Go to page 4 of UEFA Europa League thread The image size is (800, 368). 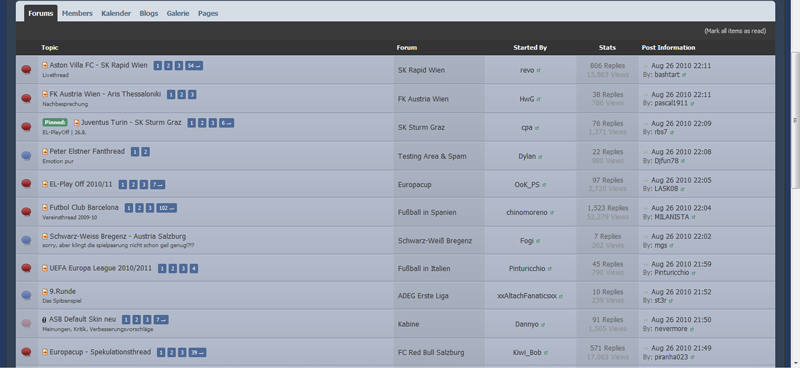click(x=194, y=268)
